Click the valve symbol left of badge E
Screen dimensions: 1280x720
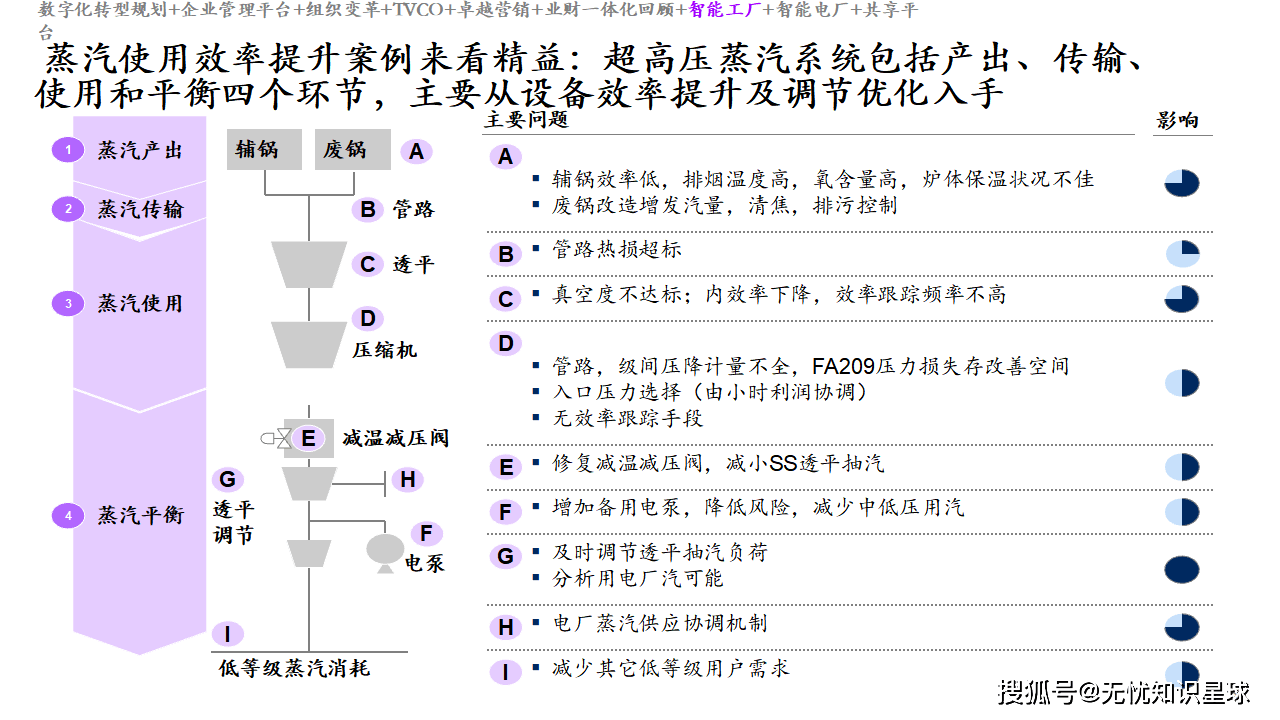[275, 438]
